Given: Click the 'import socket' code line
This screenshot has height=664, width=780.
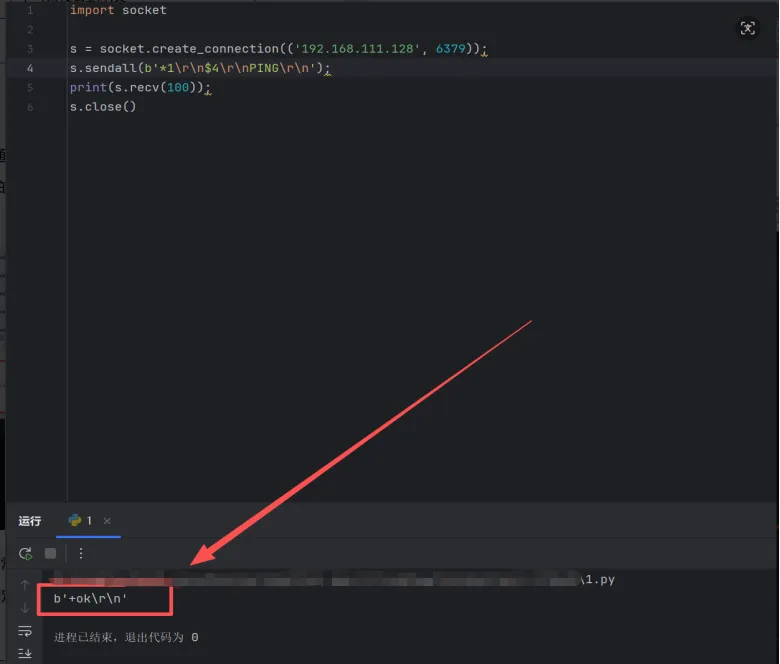Looking at the screenshot, I should click(118, 10).
